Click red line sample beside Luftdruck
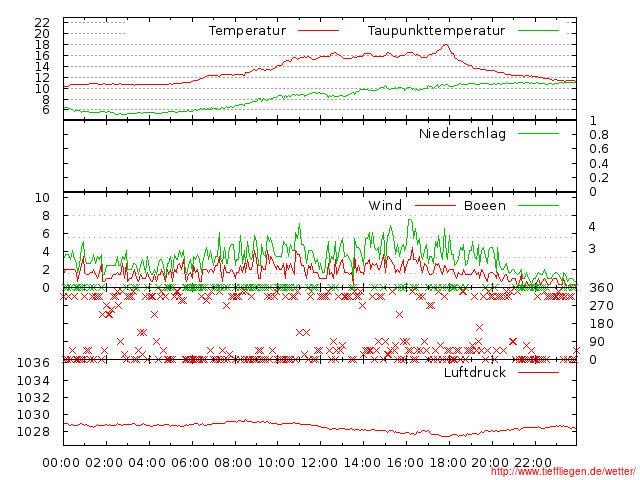The height and width of the screenshot is (480, 640). coord(538,372)
